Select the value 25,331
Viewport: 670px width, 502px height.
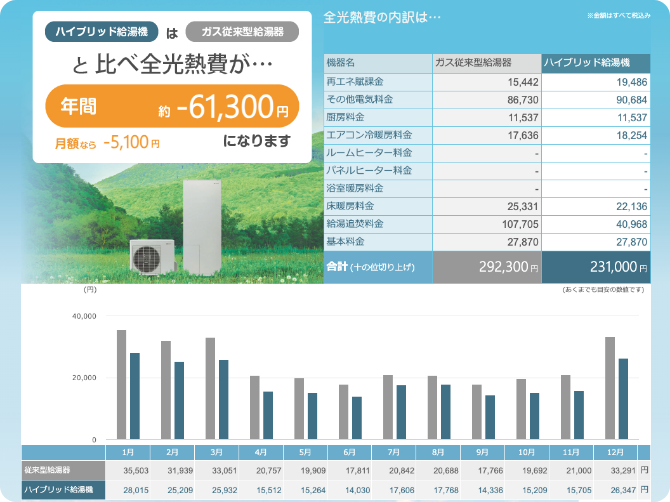tap(523, 206)
